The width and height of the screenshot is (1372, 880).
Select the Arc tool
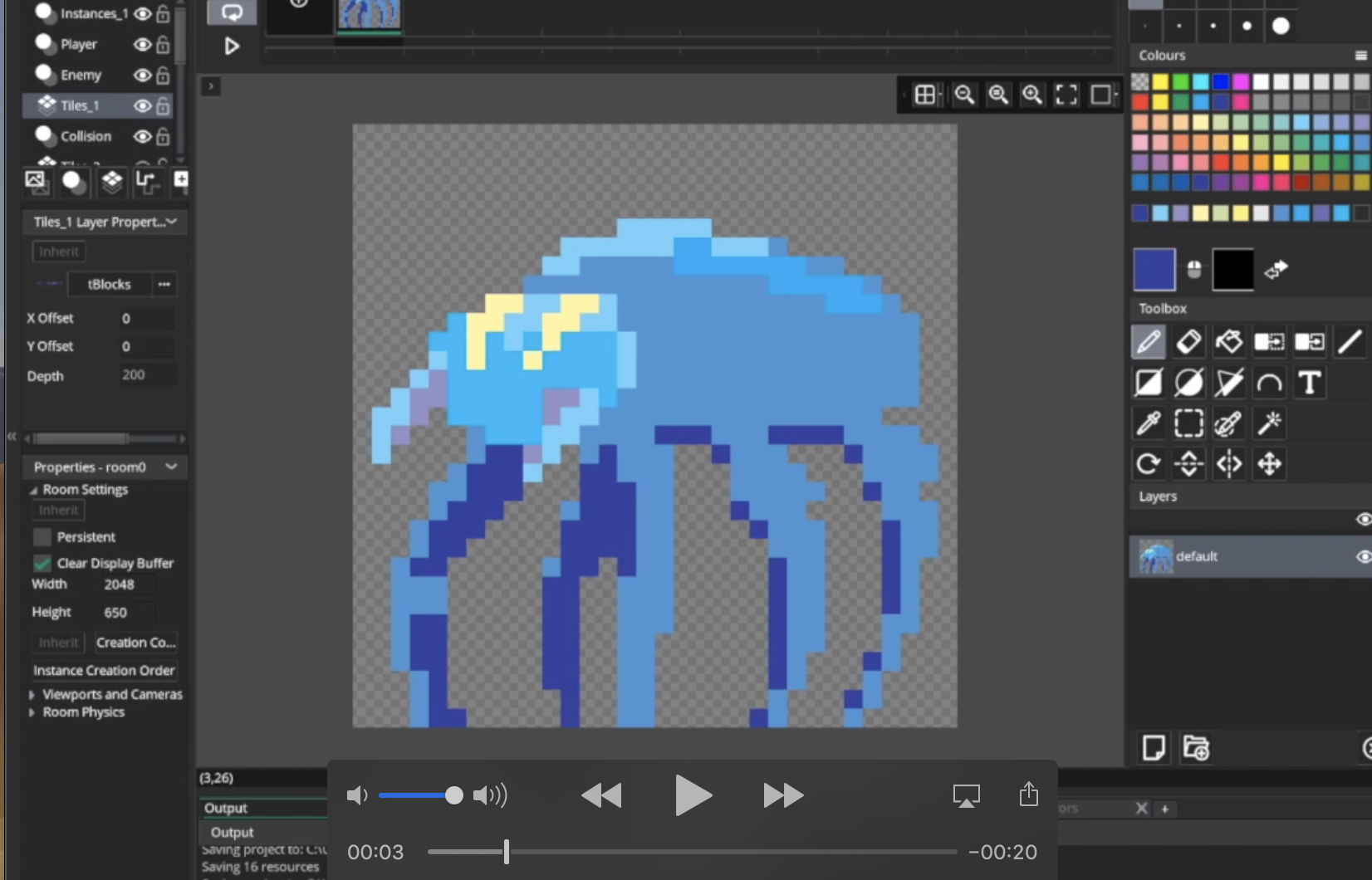click(x=1269, y=383)
